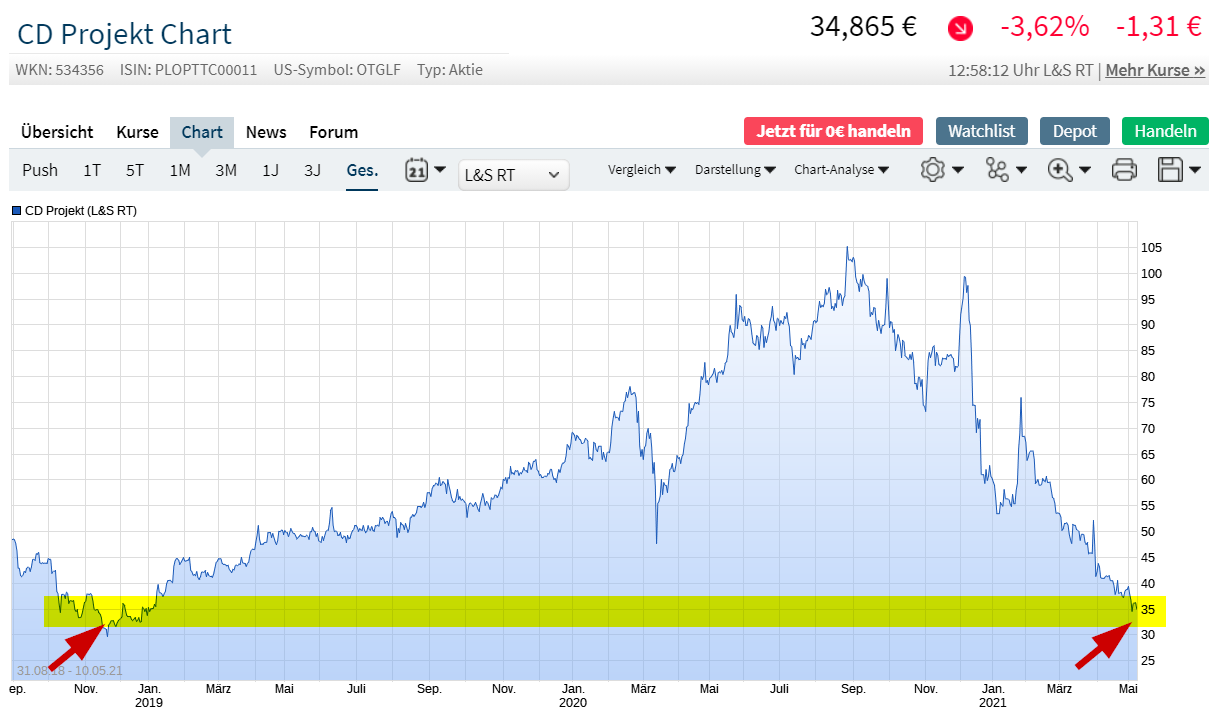Click the Typ: Aktie text
1215x714 pixels.
[450, 70]
